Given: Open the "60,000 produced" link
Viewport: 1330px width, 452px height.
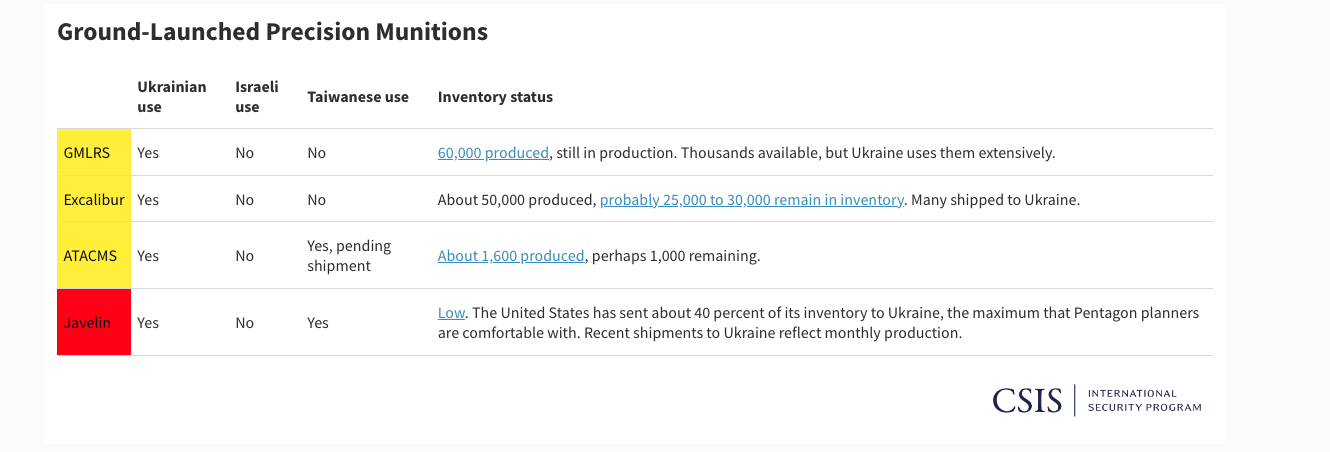Looking at the screenshot, I should pos(493,153).
